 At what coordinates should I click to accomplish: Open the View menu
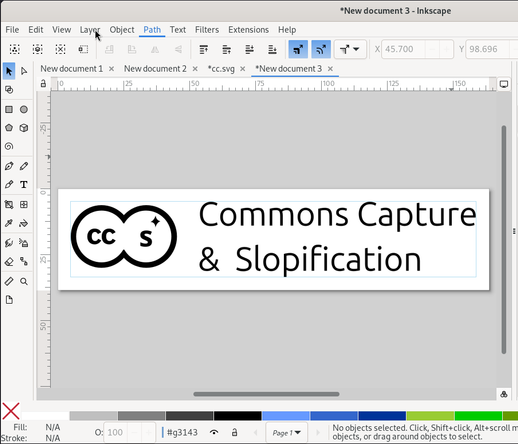61,30
